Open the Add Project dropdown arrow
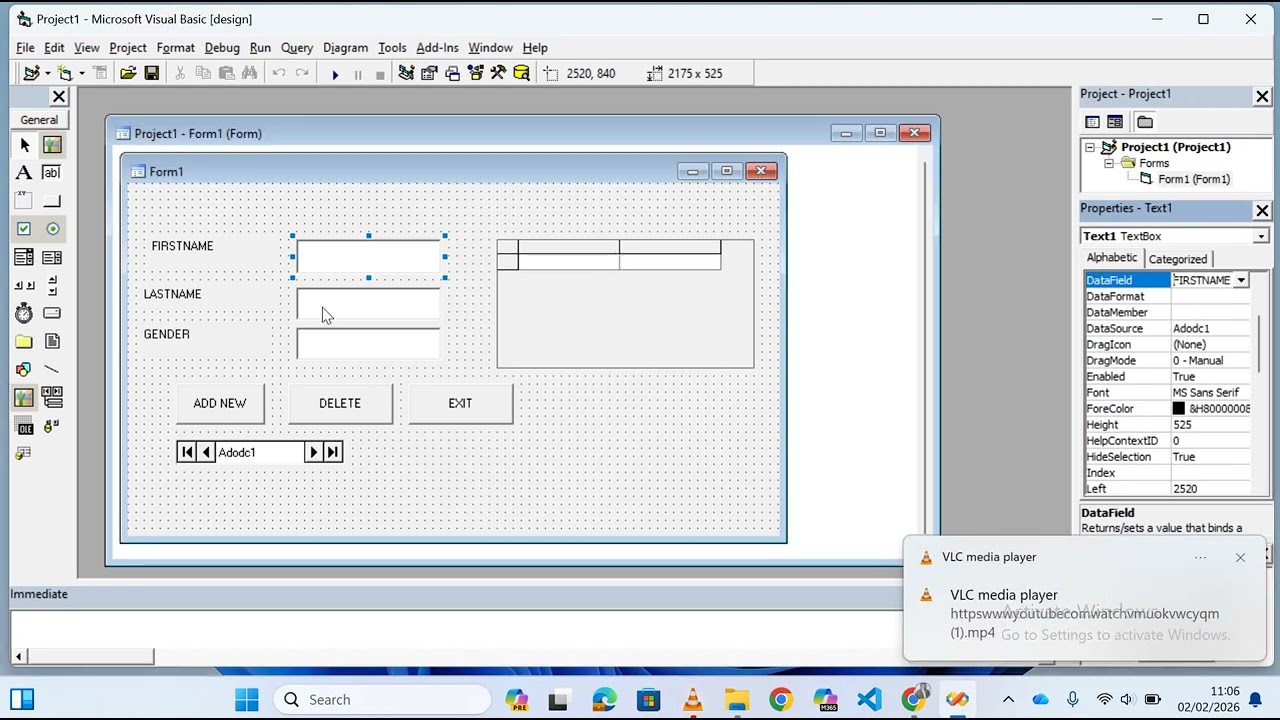The width and height of the screenshot is (1280, 720). 47,74
